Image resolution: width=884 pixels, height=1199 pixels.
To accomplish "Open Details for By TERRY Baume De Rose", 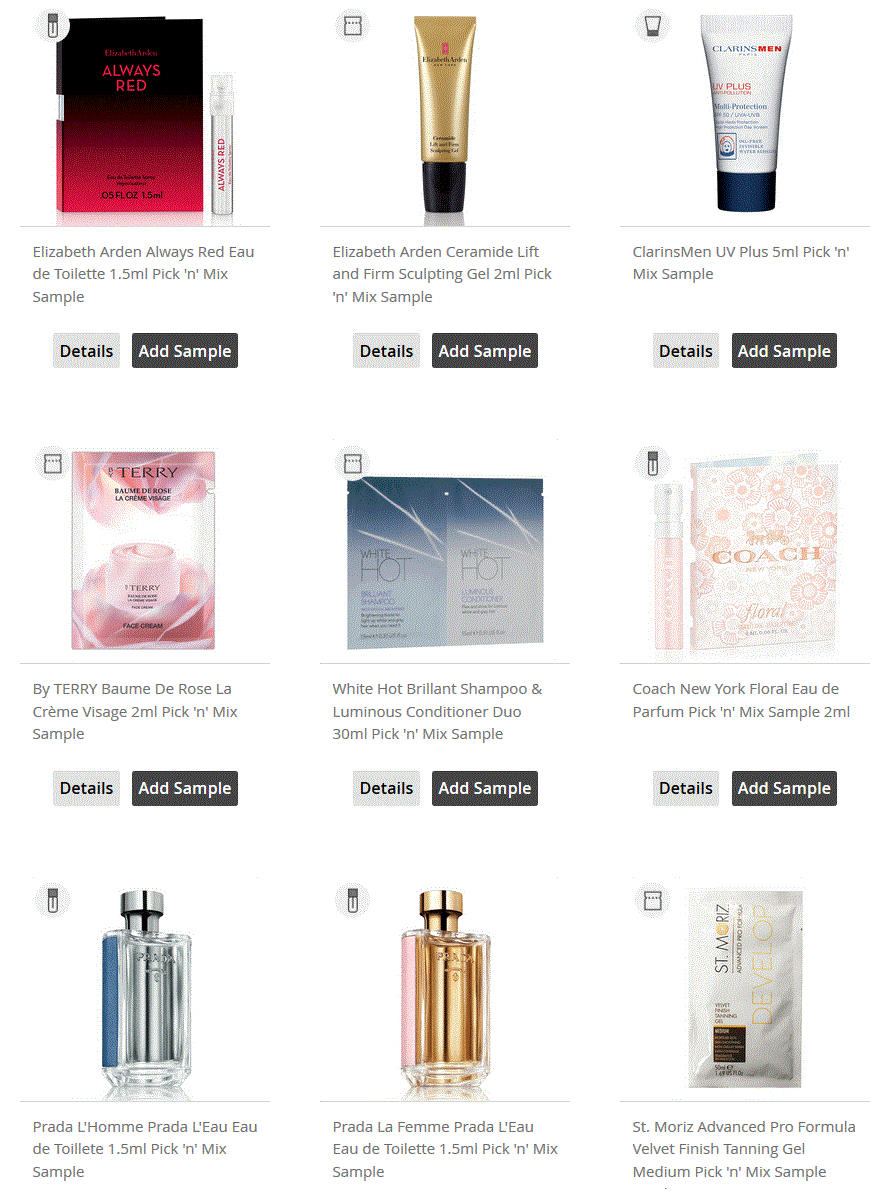I will [86, 788].
